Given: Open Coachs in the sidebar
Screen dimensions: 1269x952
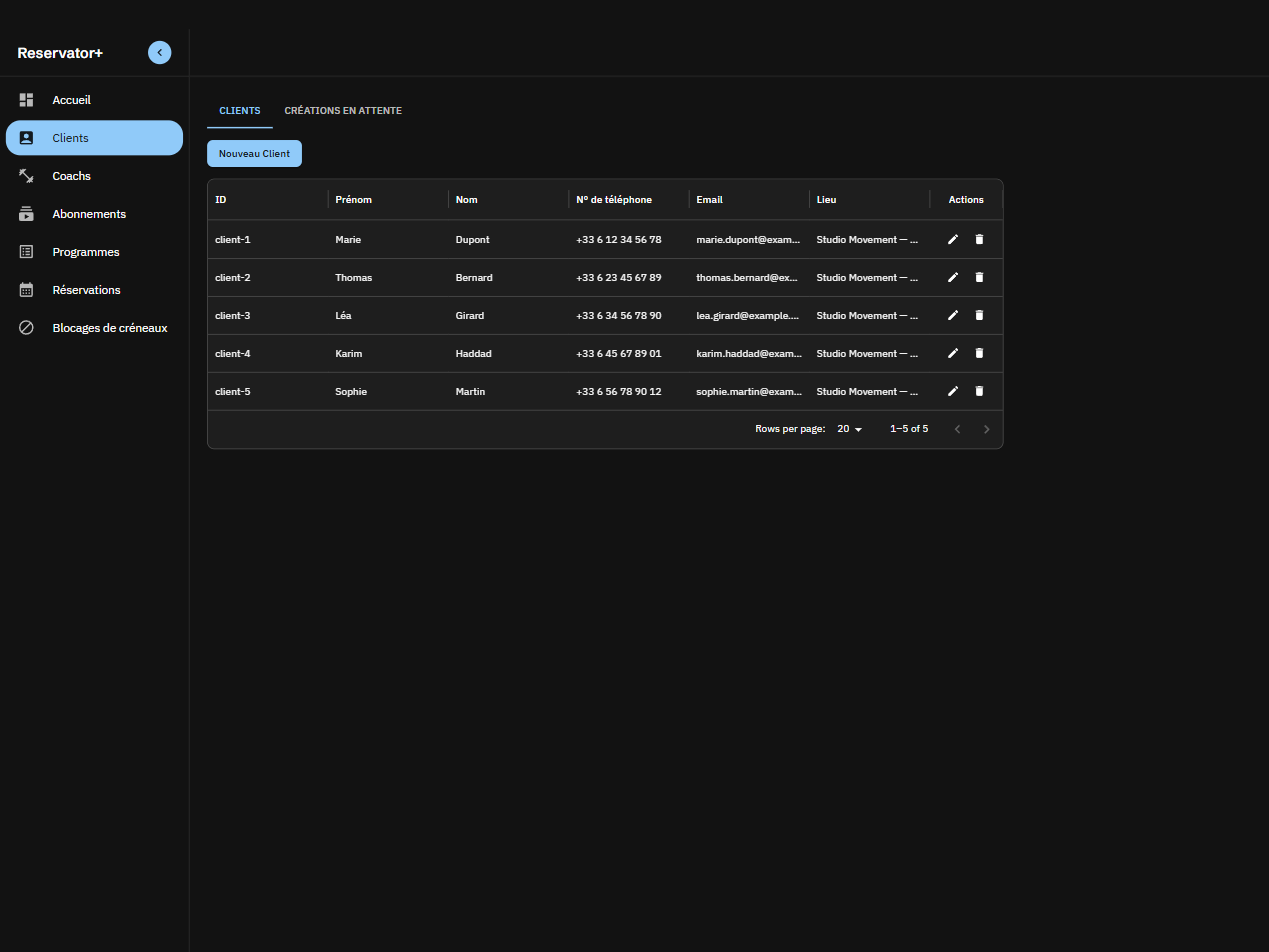Looking at the screenshot, I should tap(94, 176).
